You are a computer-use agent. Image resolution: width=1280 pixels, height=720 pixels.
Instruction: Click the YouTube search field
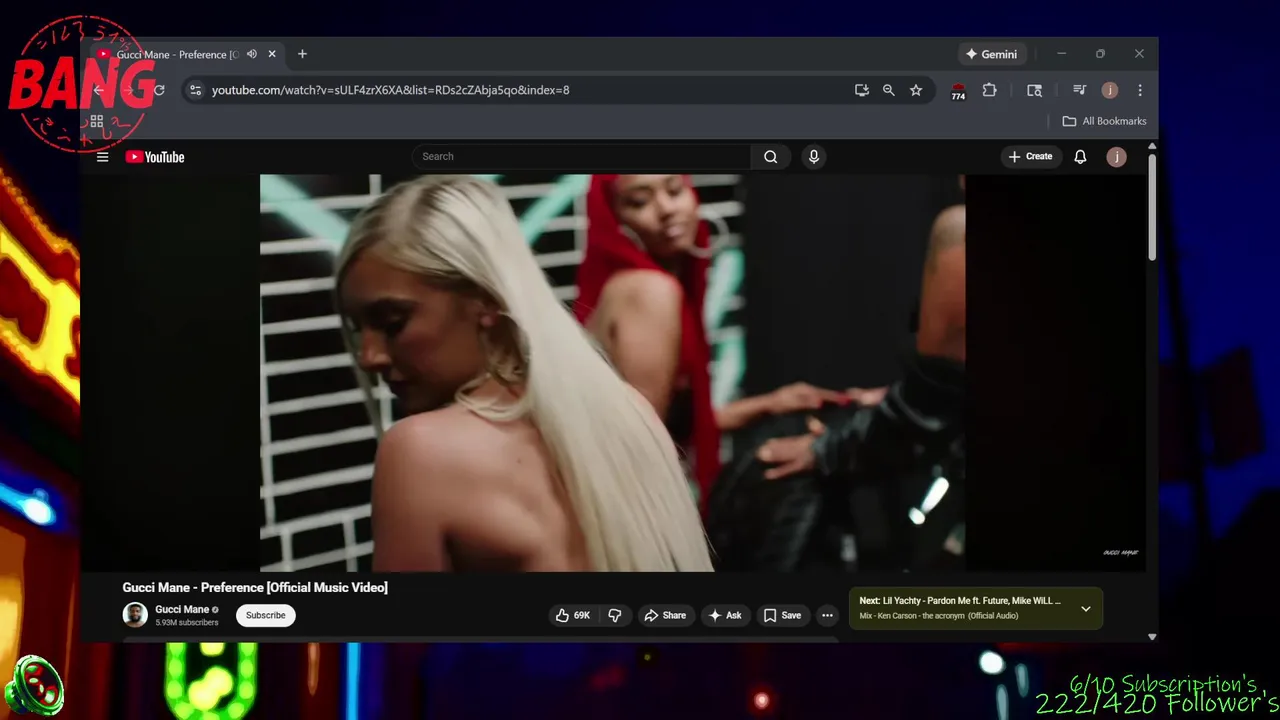(581, 157)
